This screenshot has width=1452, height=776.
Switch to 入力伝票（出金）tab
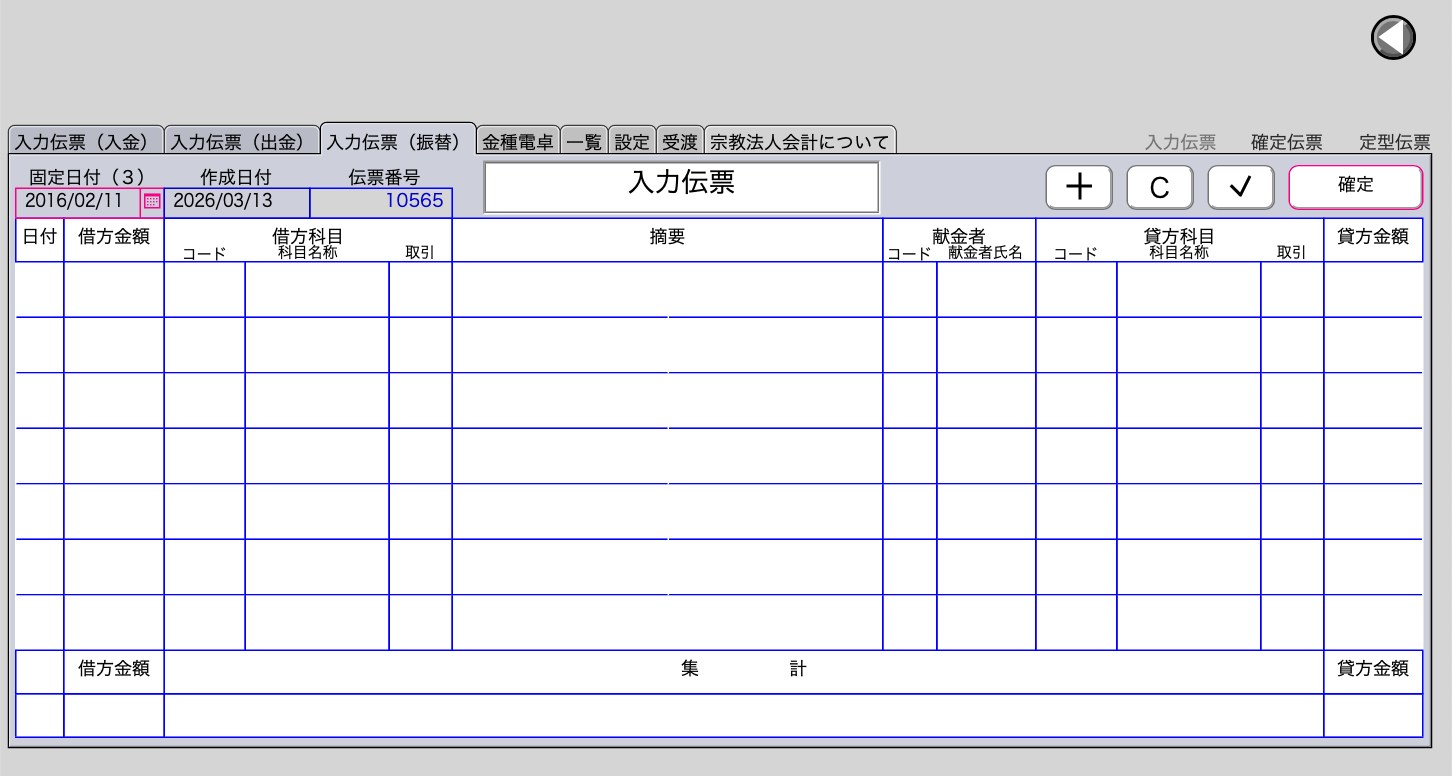(242, 142)
